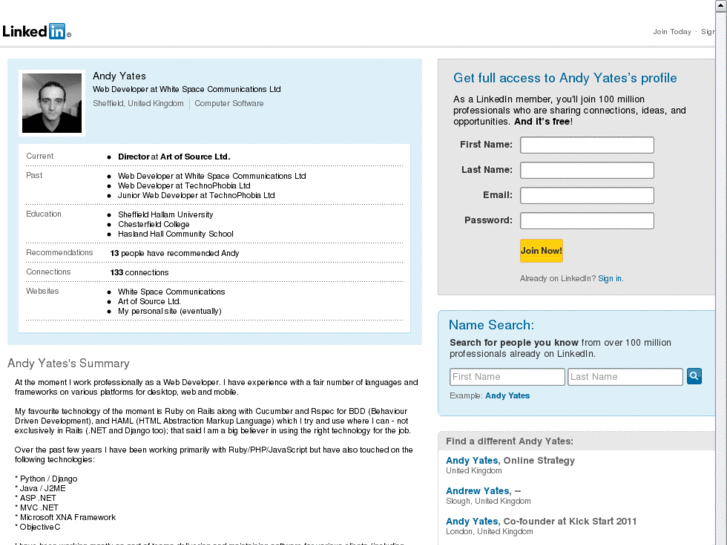Click the vertical scrollbar up arrow
This screenshot has width=727, height=545.
pyautogui.click(x=721, y=6)
